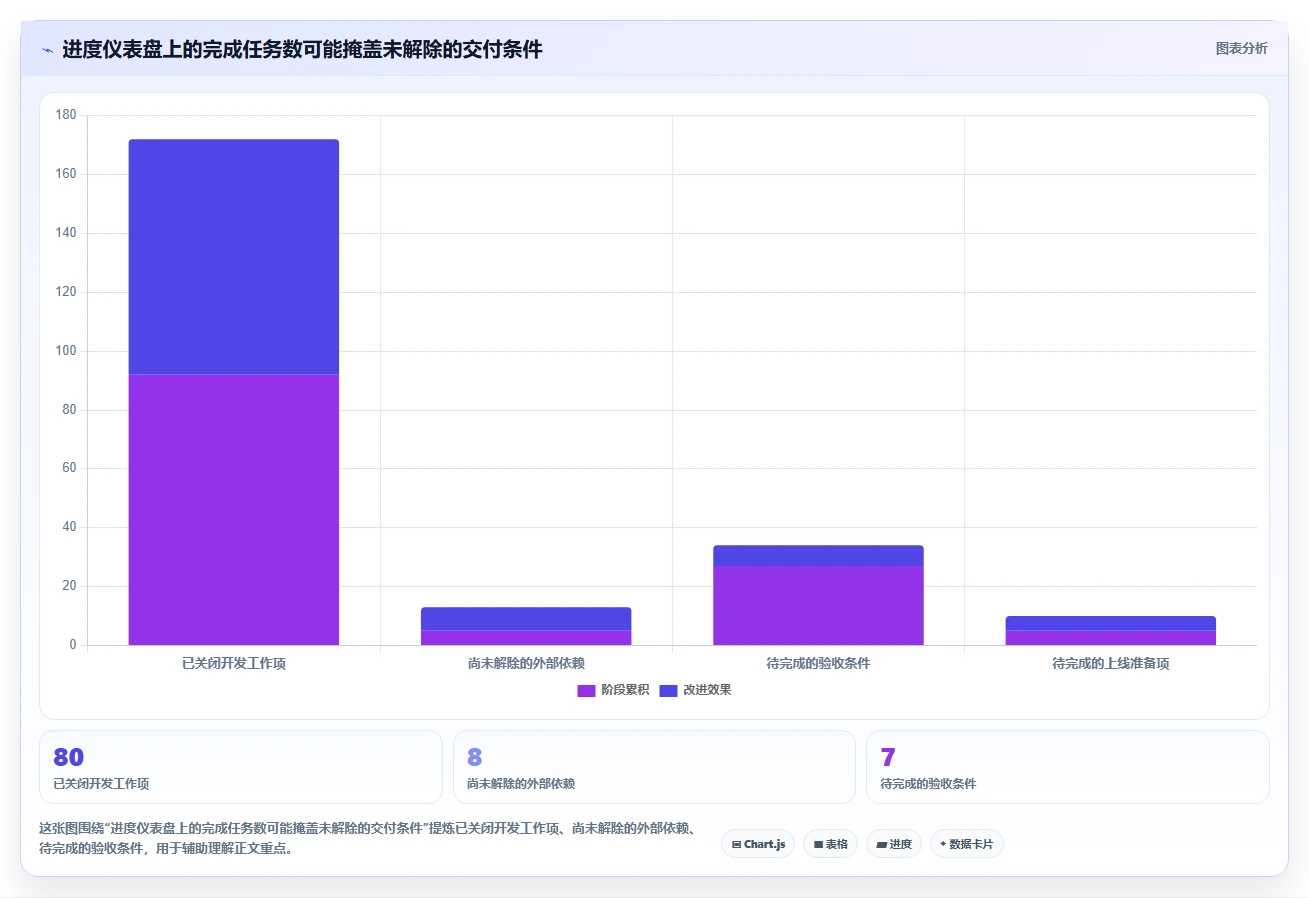The width and height of the screenshot is (1309, 898).
Task: Click blue 改进效果 segment of 已关闭开发工作项 bar
Action: (234, 257)
